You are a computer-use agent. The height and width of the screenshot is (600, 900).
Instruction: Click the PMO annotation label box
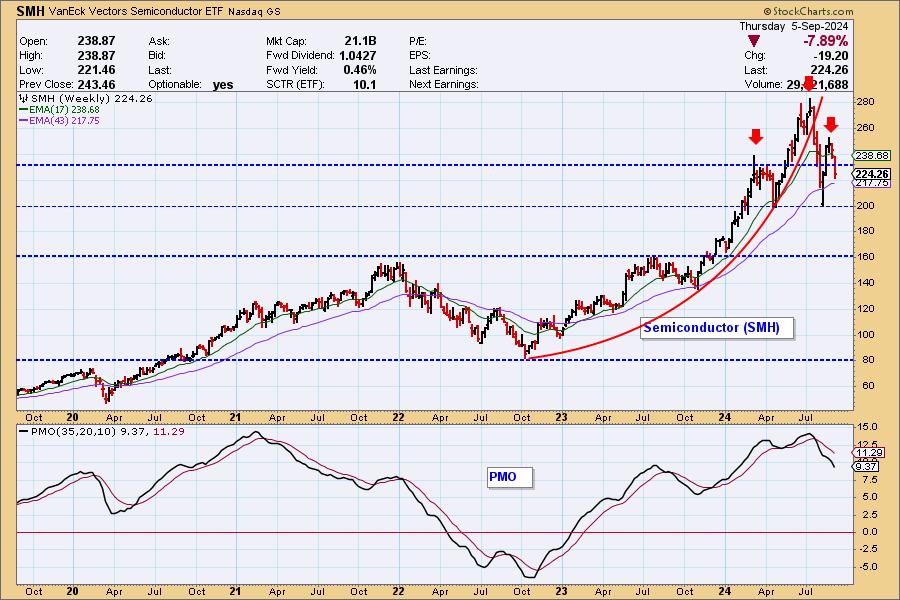(x=503, y=477)
